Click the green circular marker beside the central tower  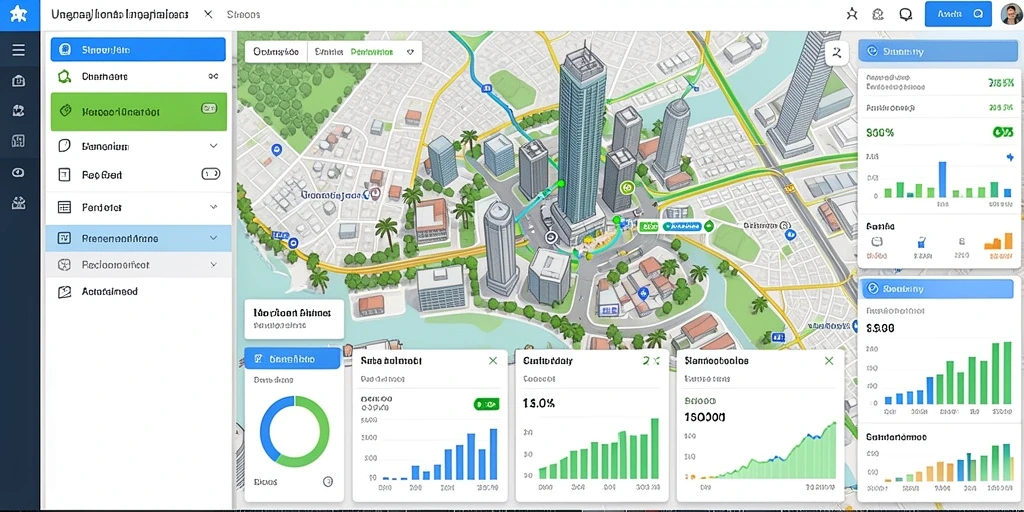click(x=627, y=187)
